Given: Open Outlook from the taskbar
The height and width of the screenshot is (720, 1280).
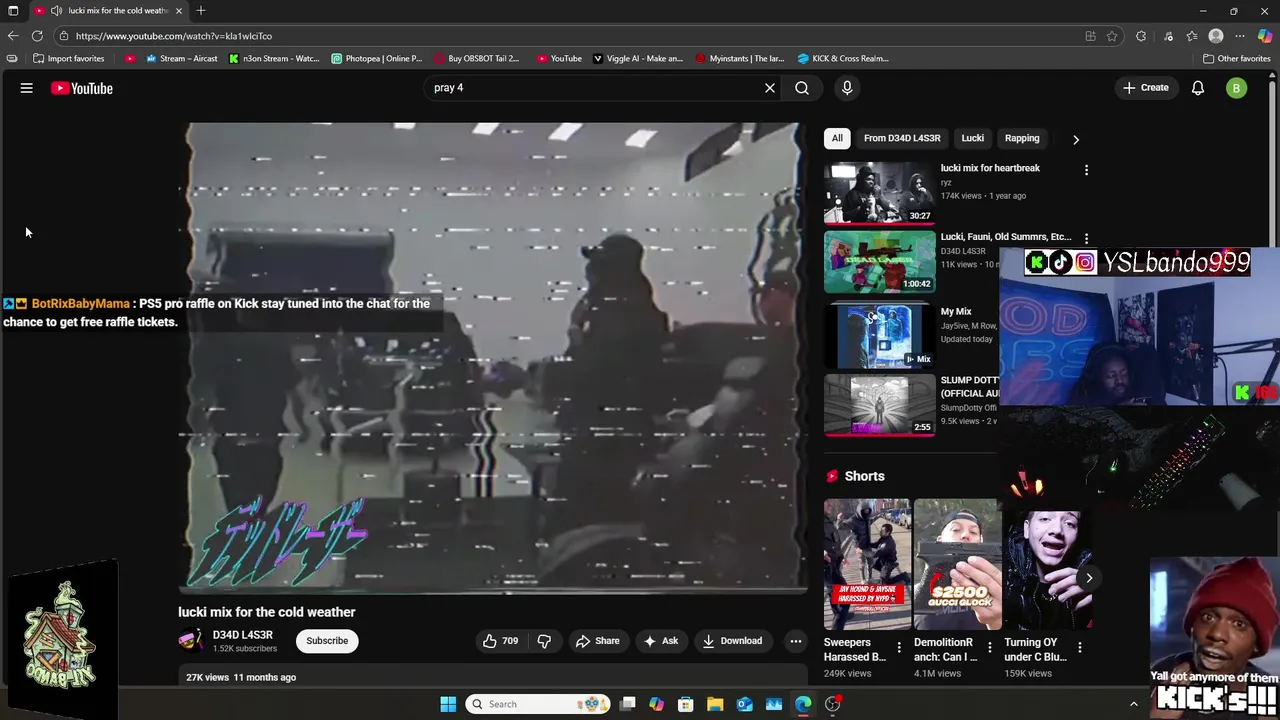Looking at the screenshot, I should coord(744,704).
